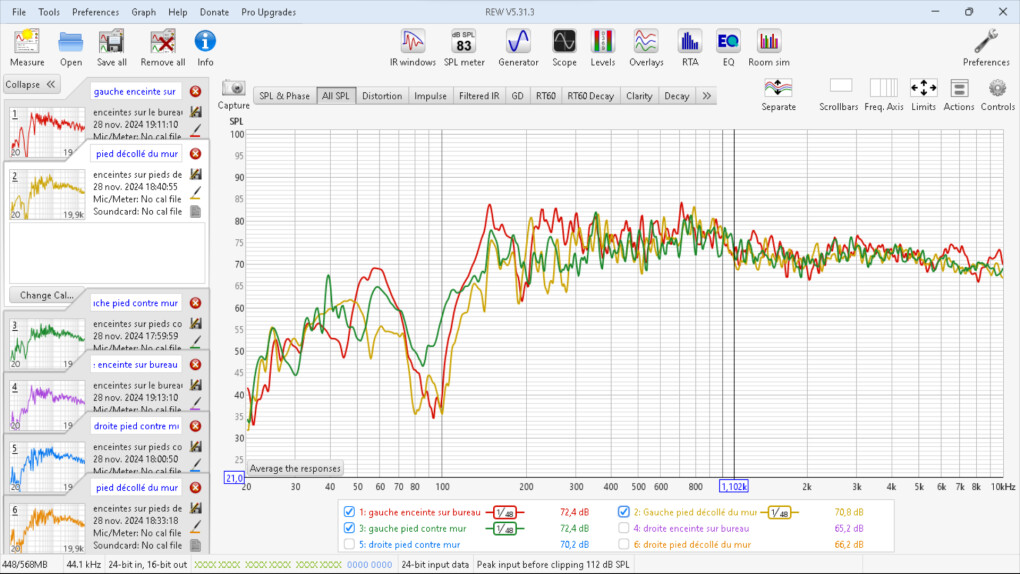Toggle graph Scrollbars
The width and height of the screenshot is (1020, 574).
839,94
